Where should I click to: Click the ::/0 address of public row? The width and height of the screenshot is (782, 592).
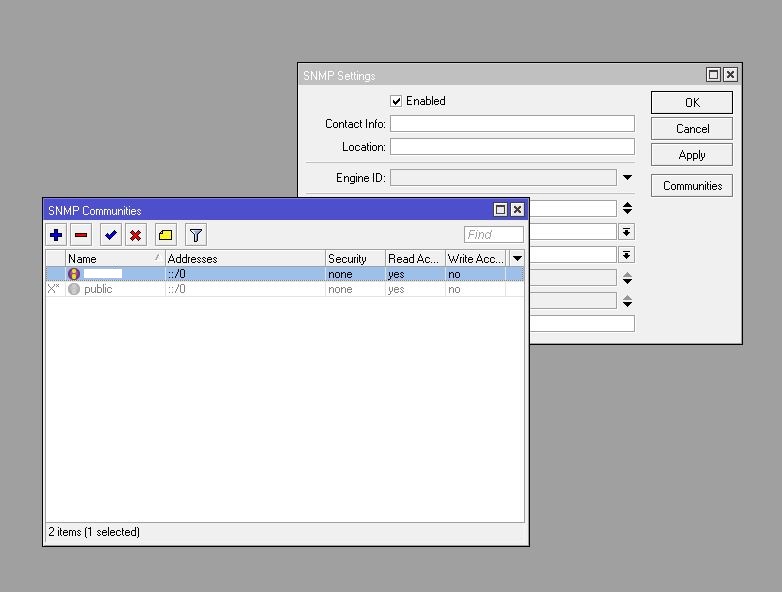click(x=177, y=289)
